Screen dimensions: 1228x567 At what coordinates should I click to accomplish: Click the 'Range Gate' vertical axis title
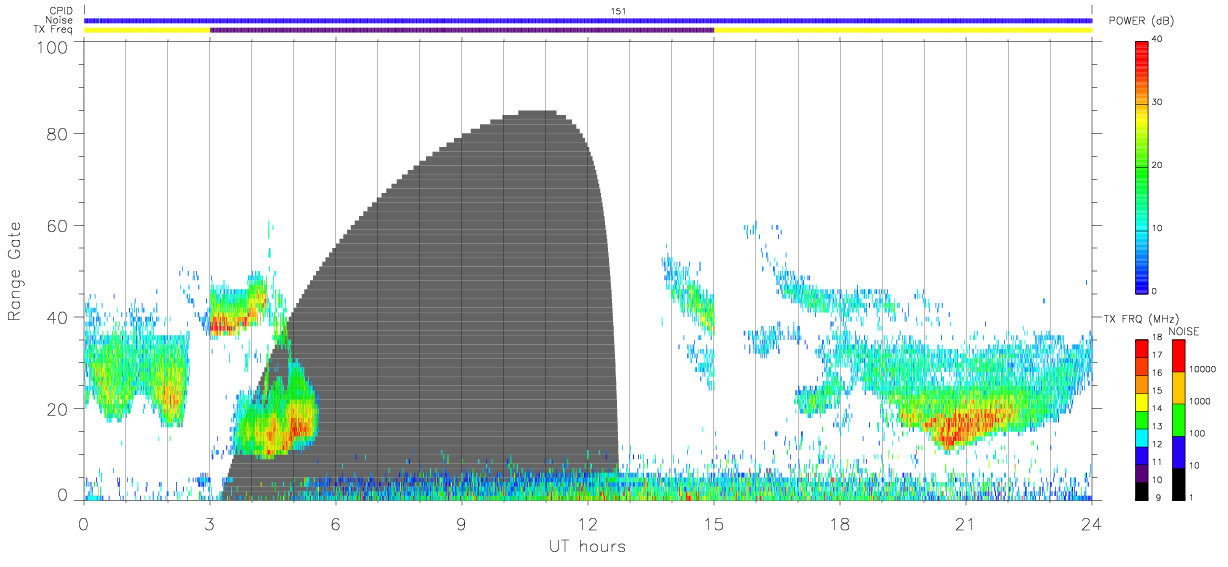click(x=15, y=272)
